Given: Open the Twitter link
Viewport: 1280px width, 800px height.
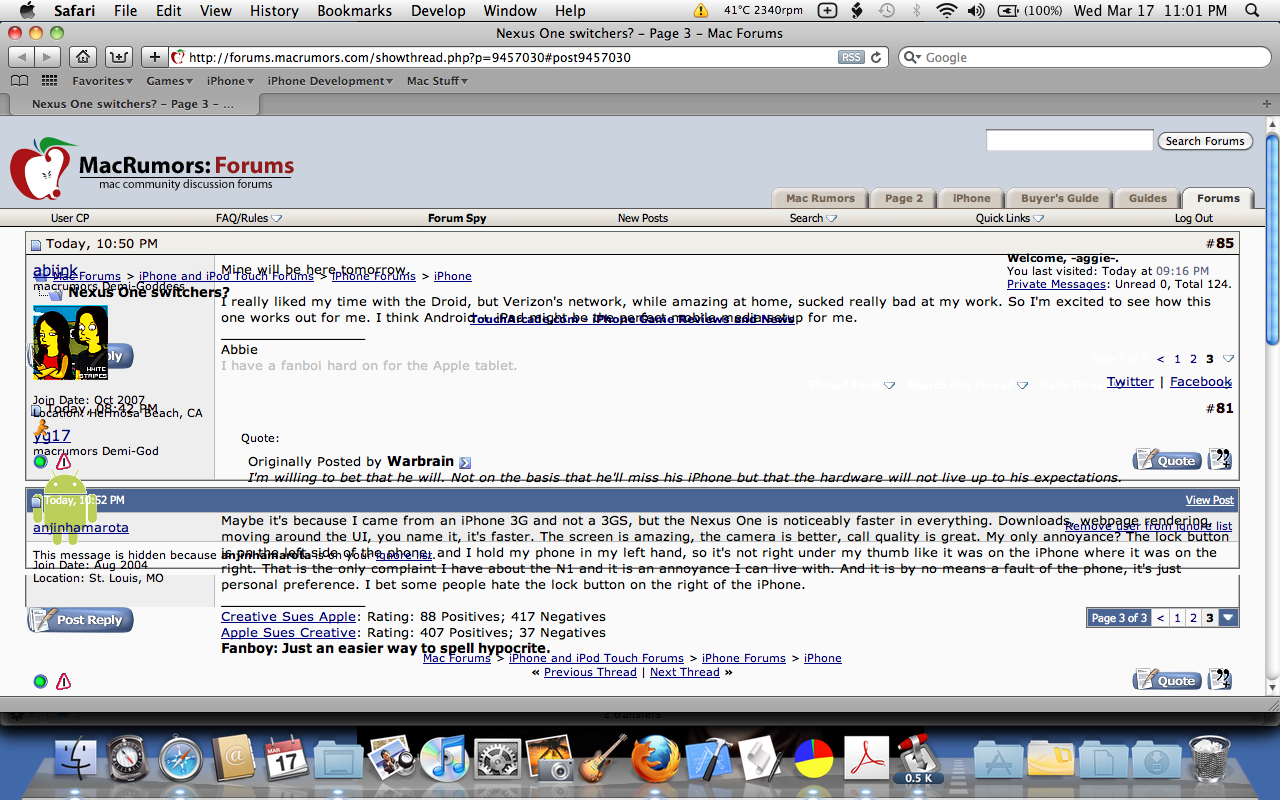Looking at the screenshot, I should (1130, 382).
